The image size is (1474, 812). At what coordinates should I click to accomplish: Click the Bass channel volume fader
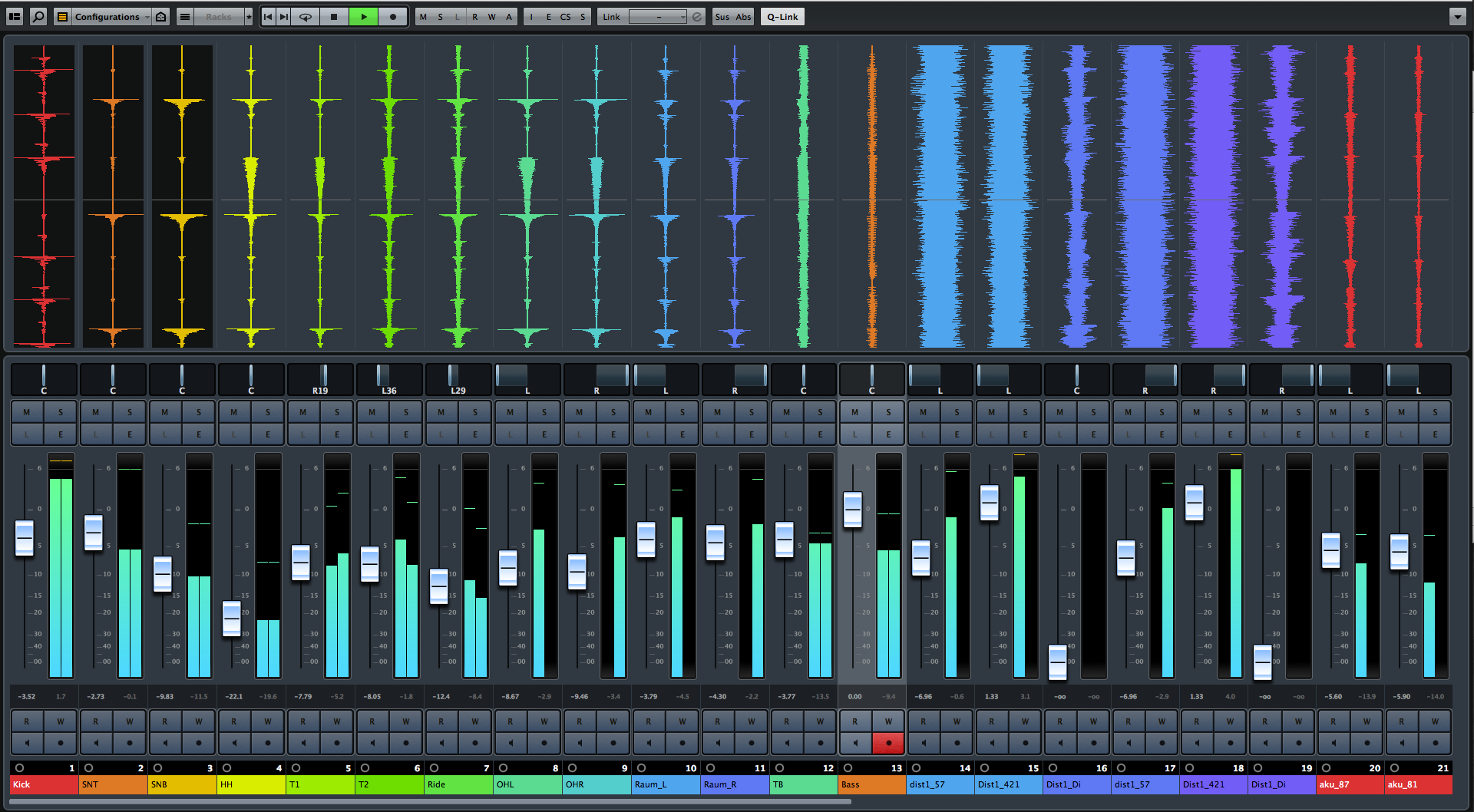[x=852, y=509]
